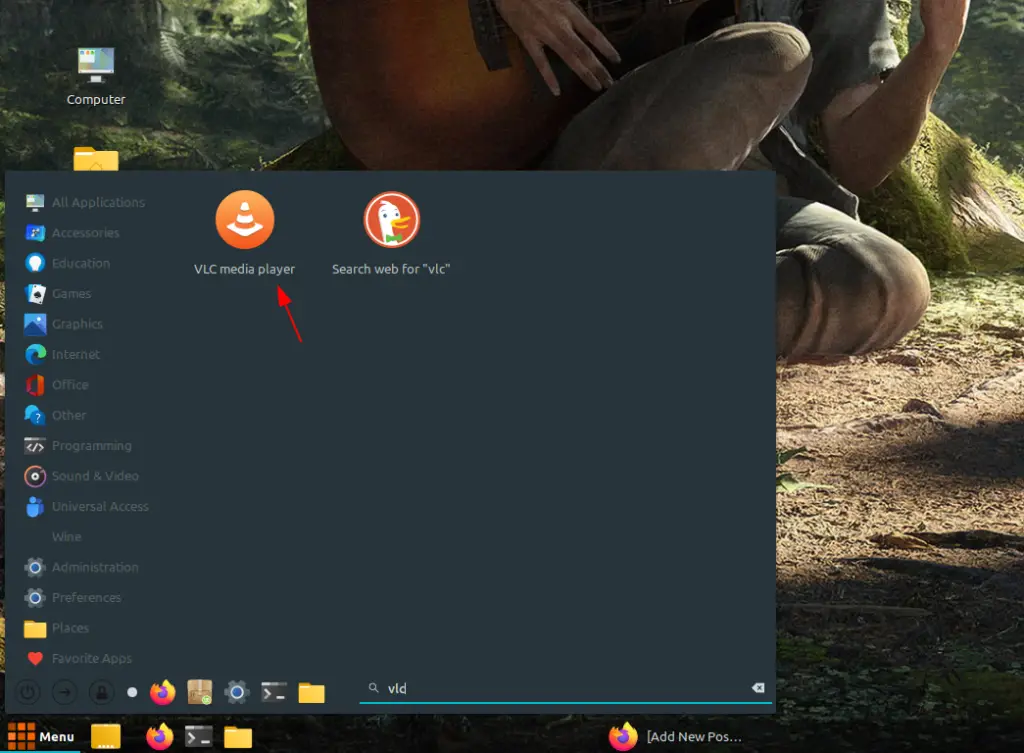The width and height of the screenshot is (1024, 753).
Task: Click the log out arrow icon
Action: (65, 692)
